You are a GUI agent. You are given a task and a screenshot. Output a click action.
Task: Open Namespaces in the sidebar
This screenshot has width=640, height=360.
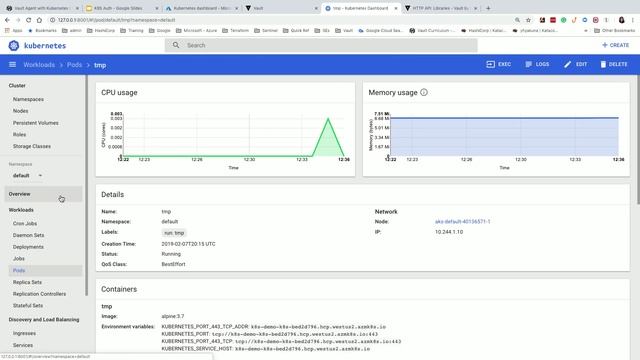[x=28, y=99]
